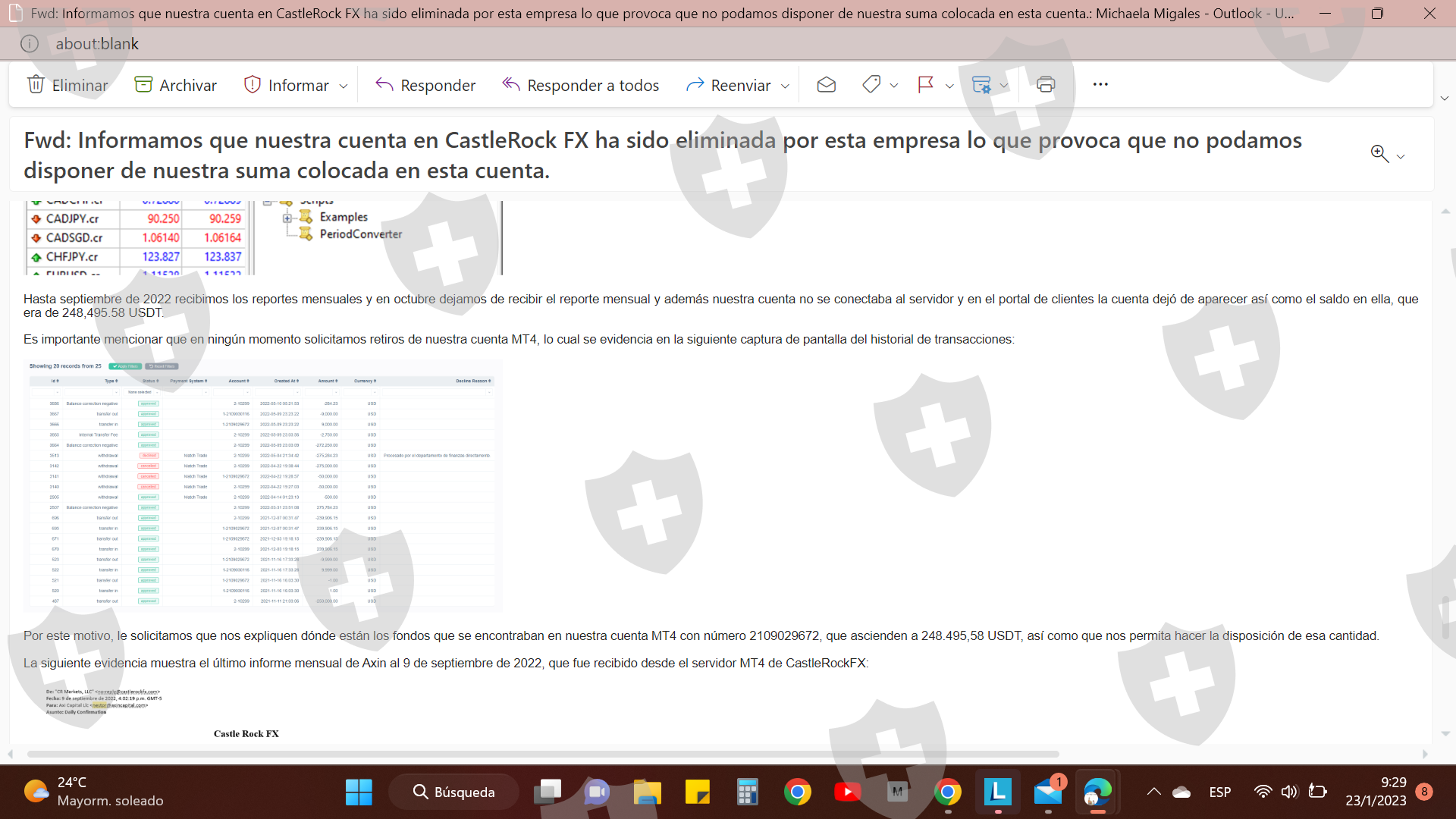Open the more actions ellipsis menu
Viewport: 1456px width, 819px height.
[1100, 85]
